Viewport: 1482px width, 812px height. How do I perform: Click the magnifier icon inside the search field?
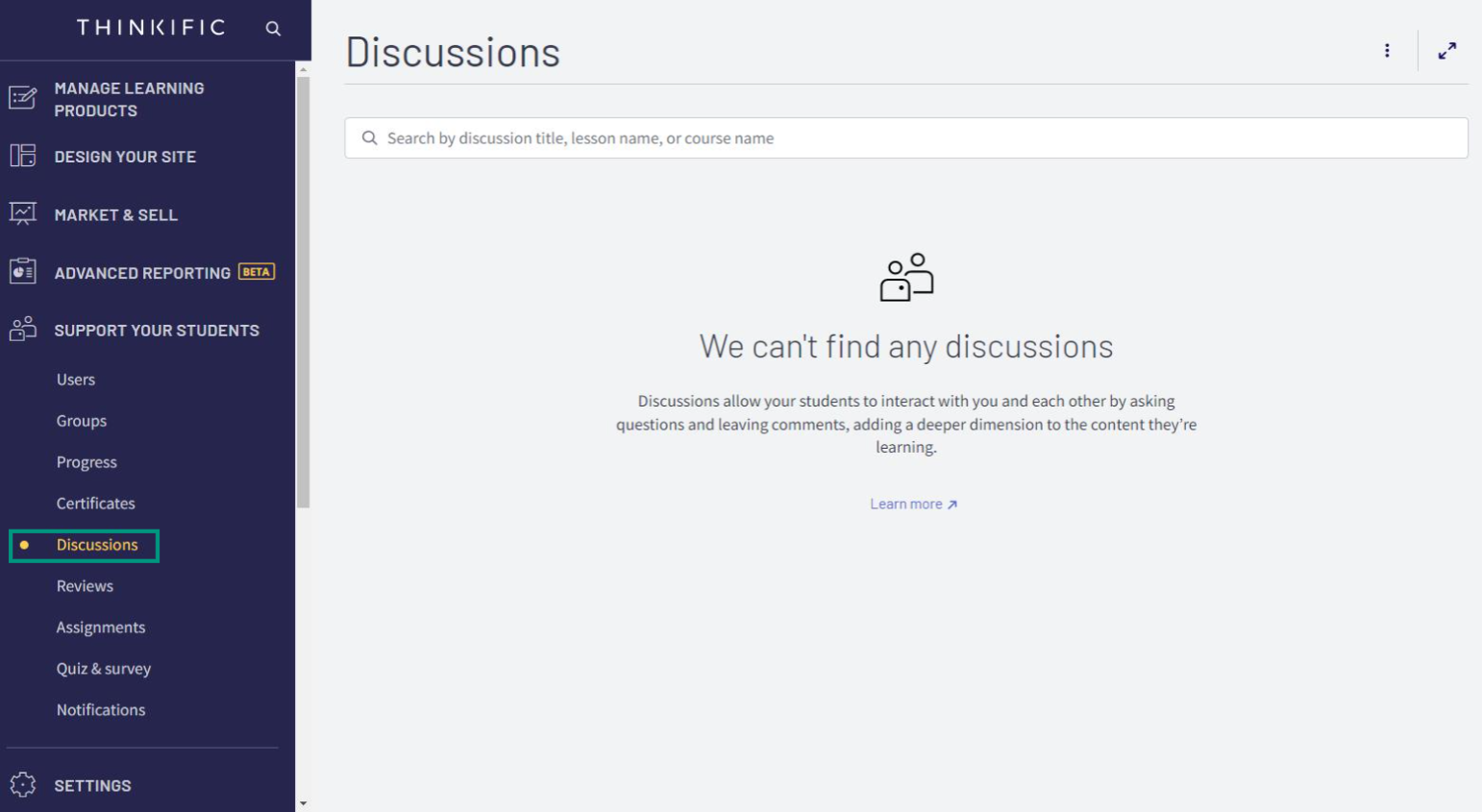(369, 138)
